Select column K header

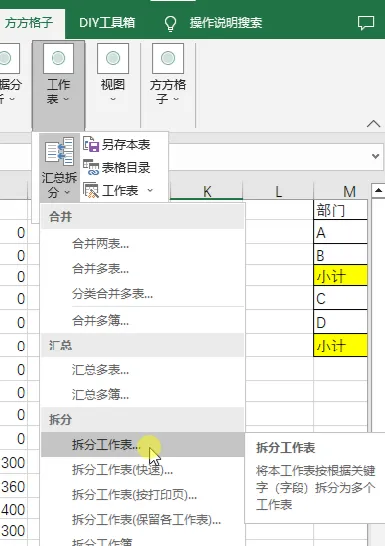[207, 191]
